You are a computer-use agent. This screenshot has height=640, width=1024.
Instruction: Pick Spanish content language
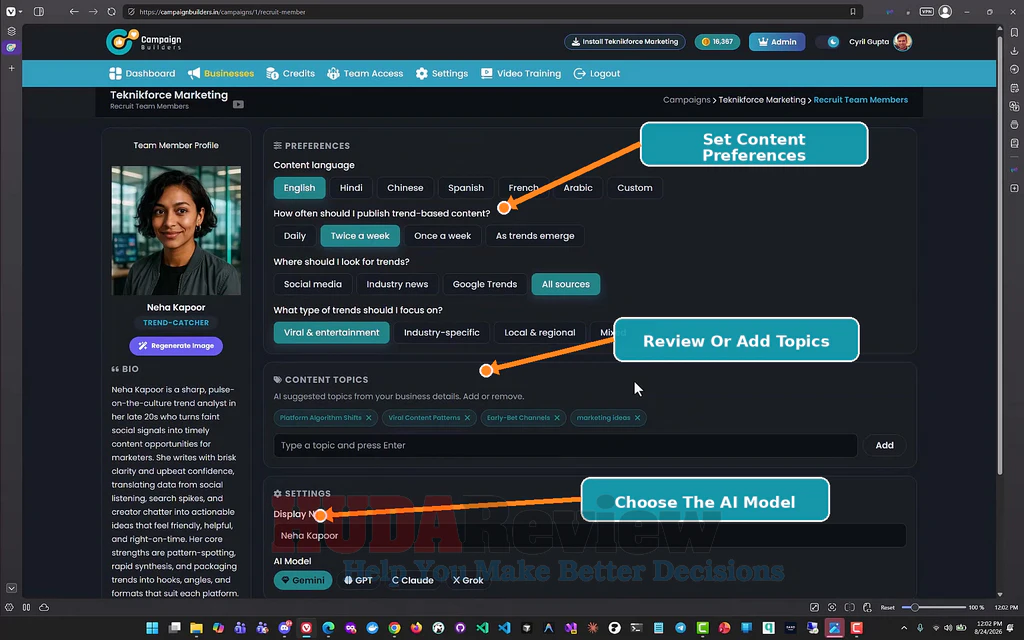[x=466, y=188]
